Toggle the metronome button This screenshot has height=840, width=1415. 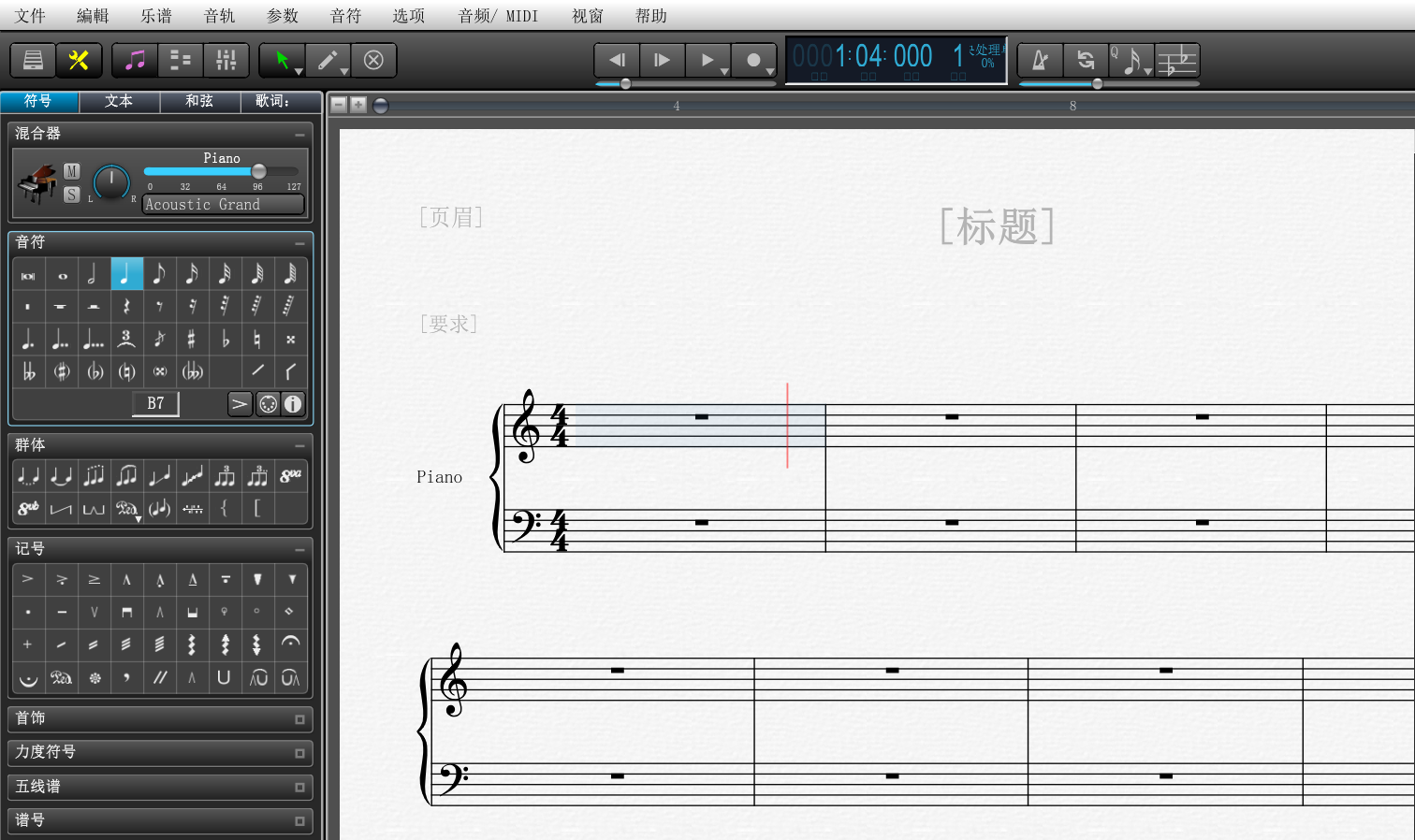pos(1040,61)
